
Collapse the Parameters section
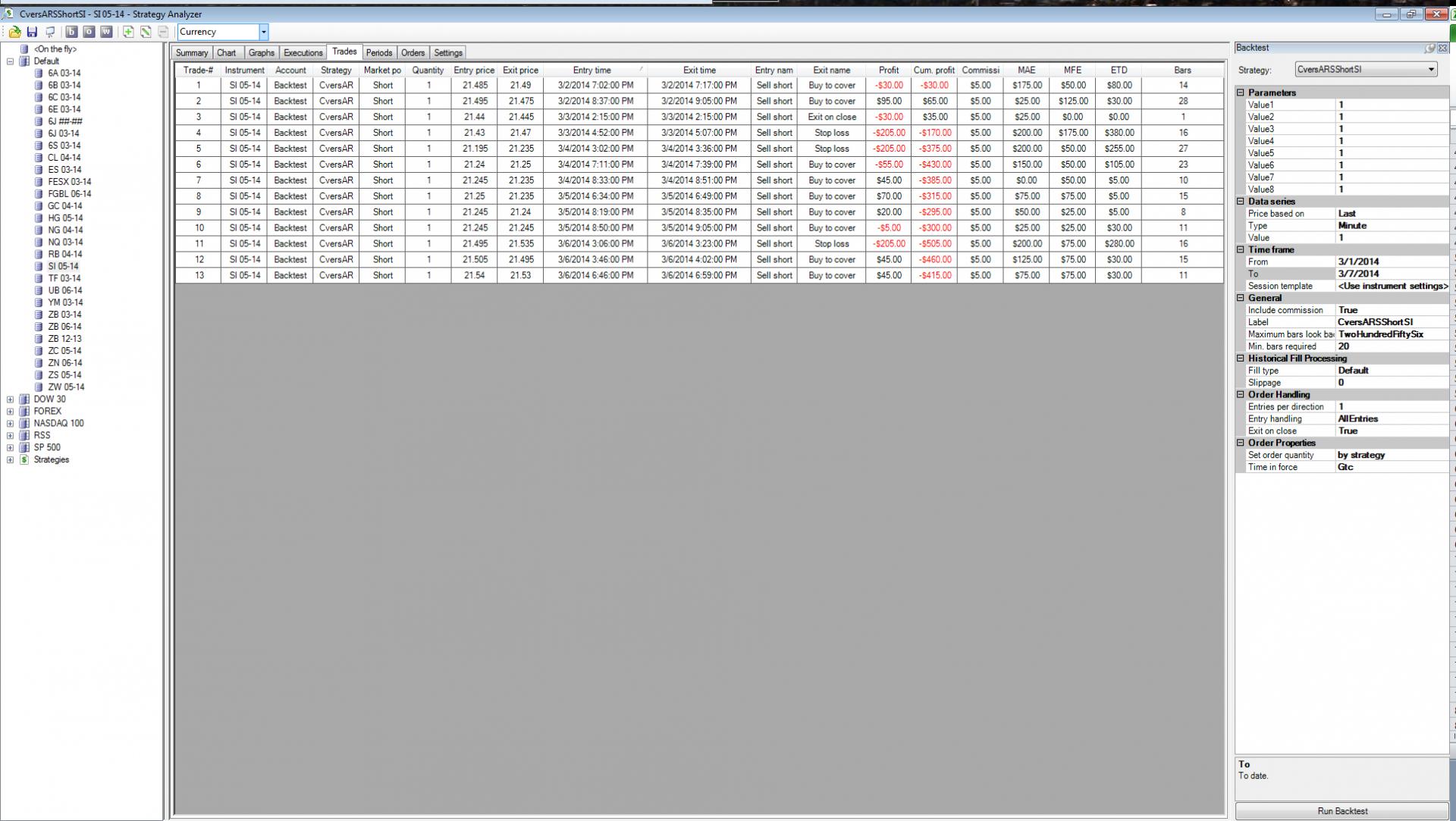pos(1241,92)
